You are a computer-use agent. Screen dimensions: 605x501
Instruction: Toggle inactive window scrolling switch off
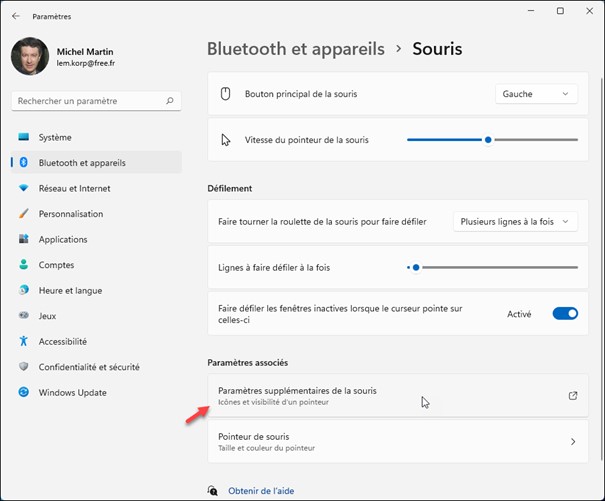[565, 314]
